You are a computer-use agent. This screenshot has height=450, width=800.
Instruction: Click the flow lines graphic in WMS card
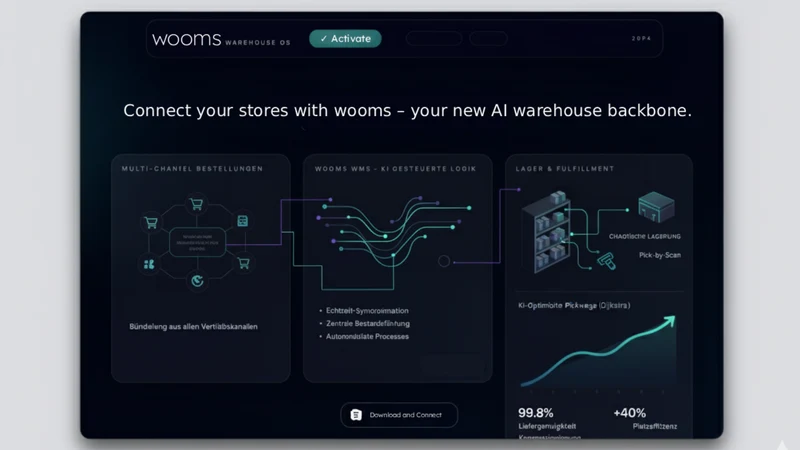click(x=394, y=232)
